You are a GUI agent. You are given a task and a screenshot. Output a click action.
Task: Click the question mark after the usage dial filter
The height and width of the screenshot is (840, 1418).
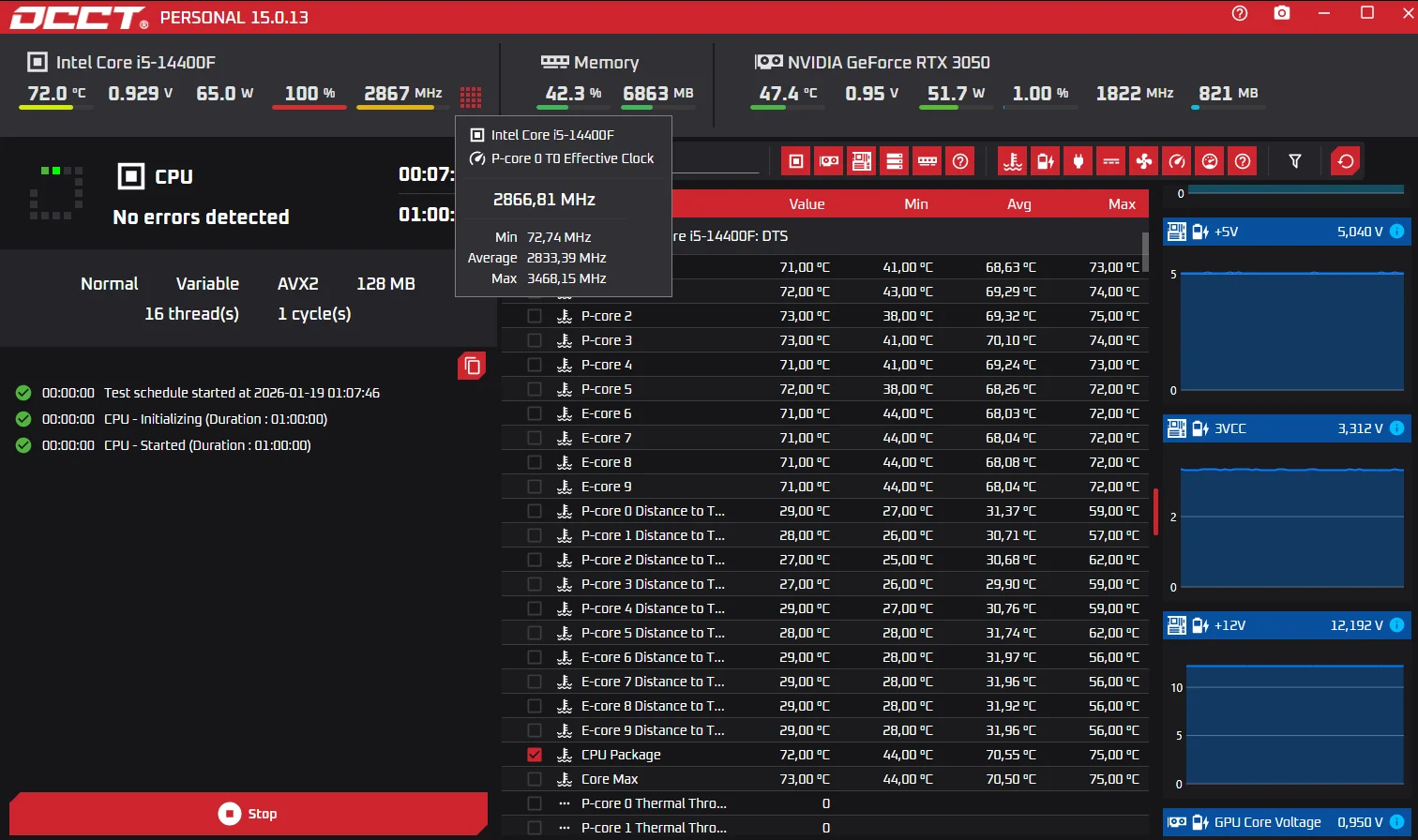tap(1243, 161)
